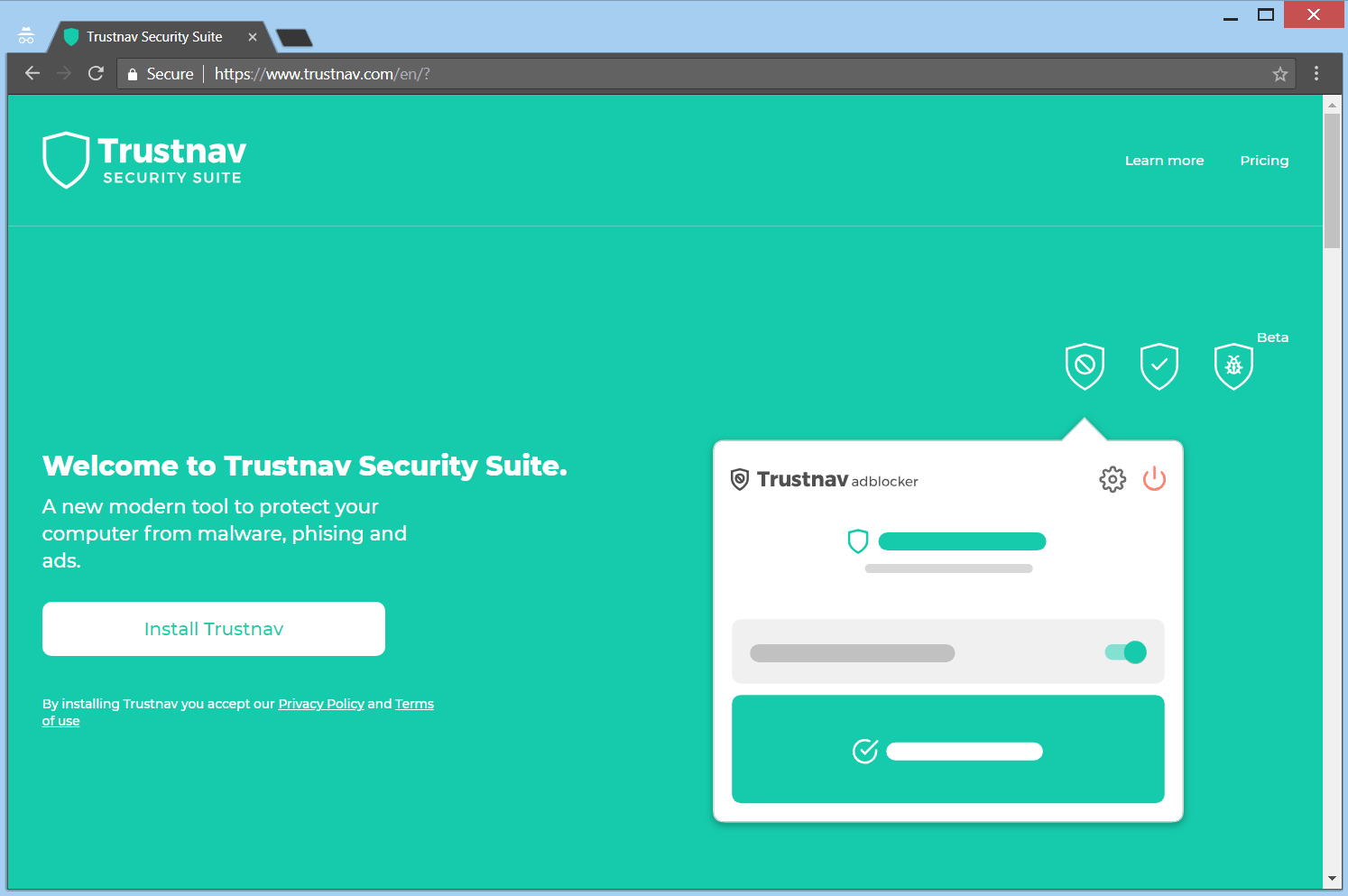Click the Trustnav shield logo in header
This screenshot has width=1348, height=896.
[66, 161]
